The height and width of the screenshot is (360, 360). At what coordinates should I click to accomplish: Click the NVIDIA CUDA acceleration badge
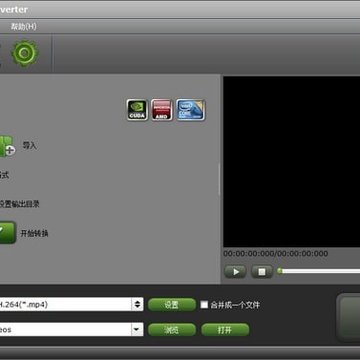[137, 110]
